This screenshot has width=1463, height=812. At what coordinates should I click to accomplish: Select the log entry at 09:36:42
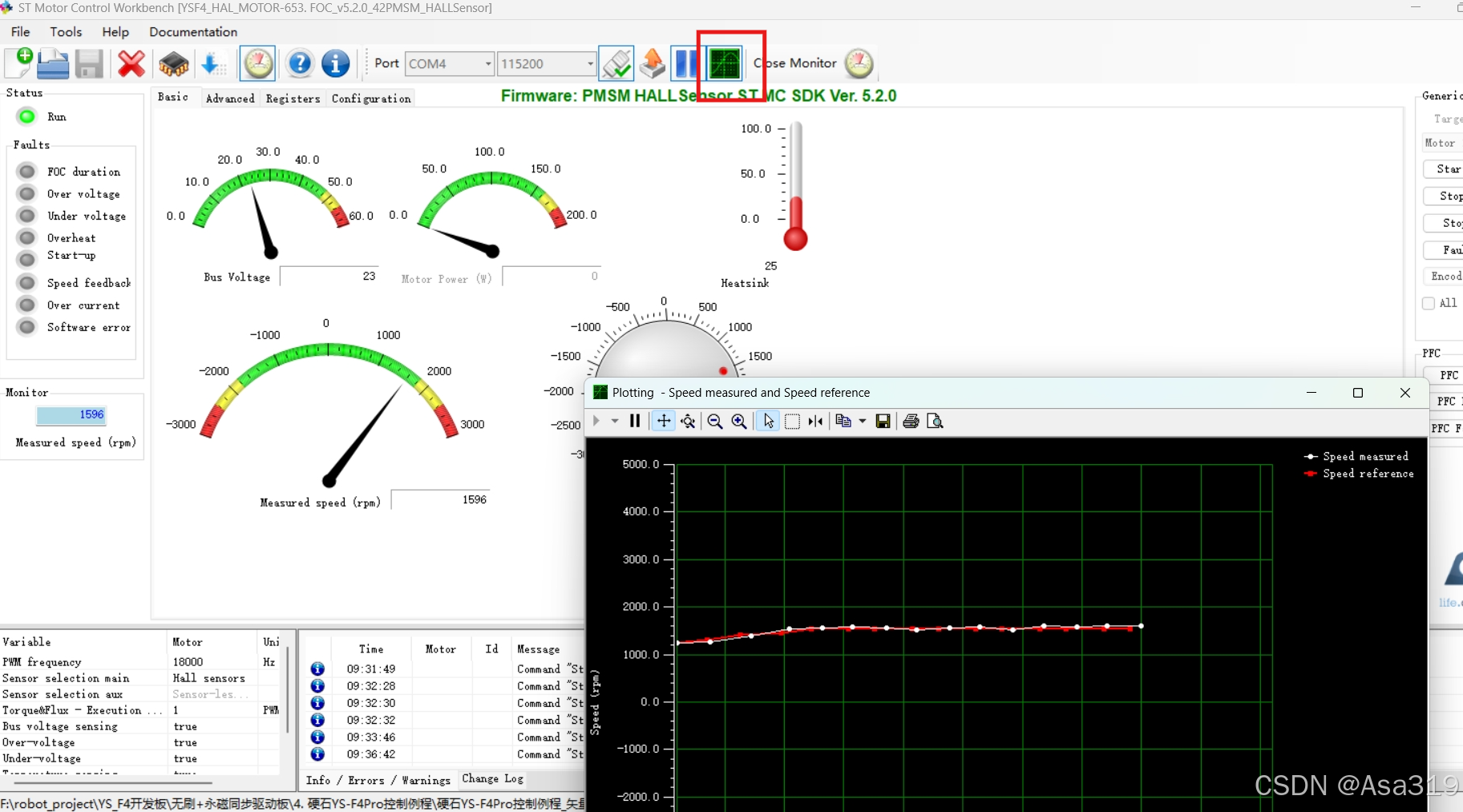[447, 754]
